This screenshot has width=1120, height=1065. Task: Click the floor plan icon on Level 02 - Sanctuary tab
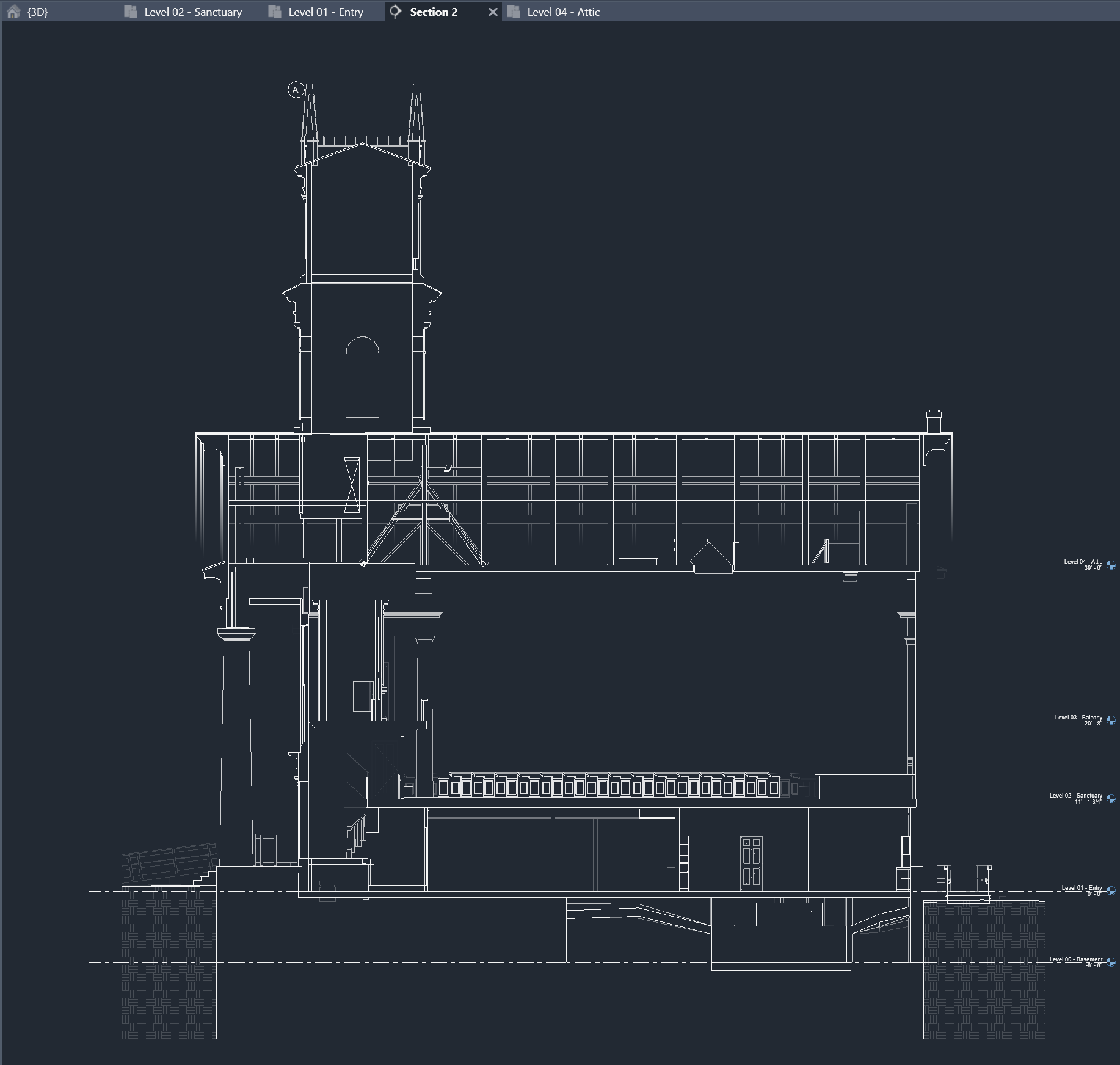130,11
